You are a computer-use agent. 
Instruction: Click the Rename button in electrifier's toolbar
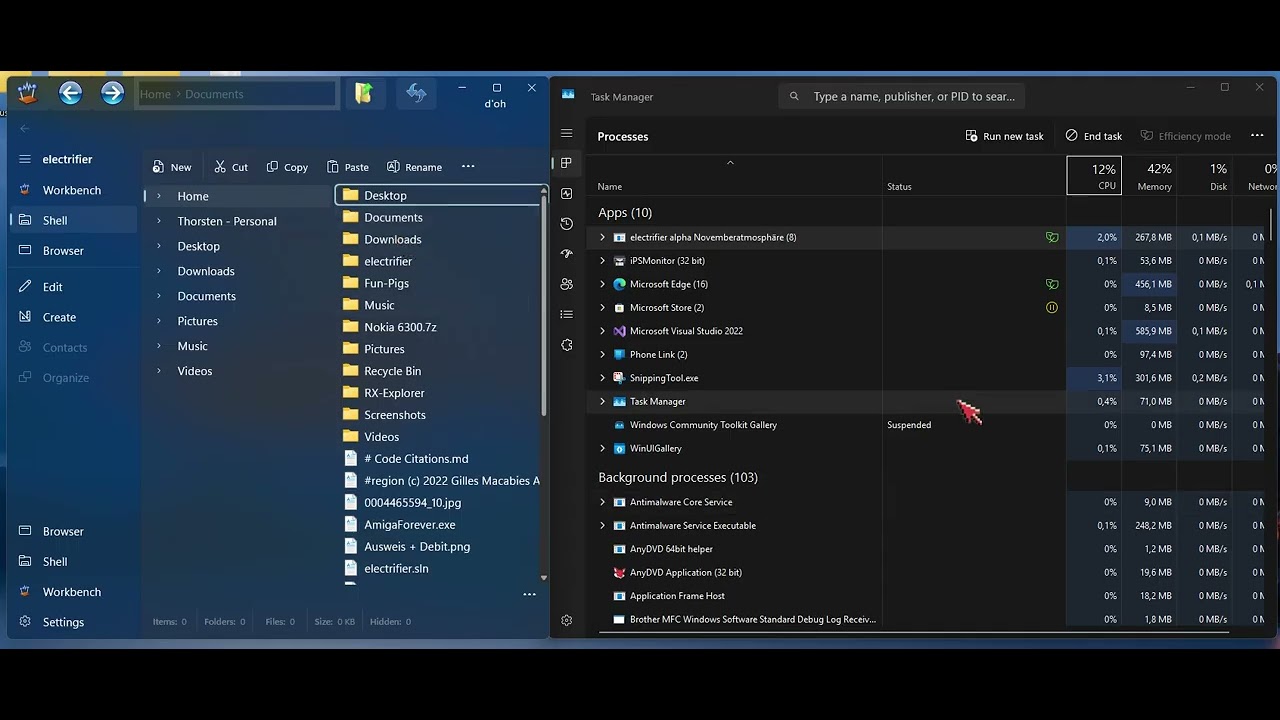click(414, 167)
